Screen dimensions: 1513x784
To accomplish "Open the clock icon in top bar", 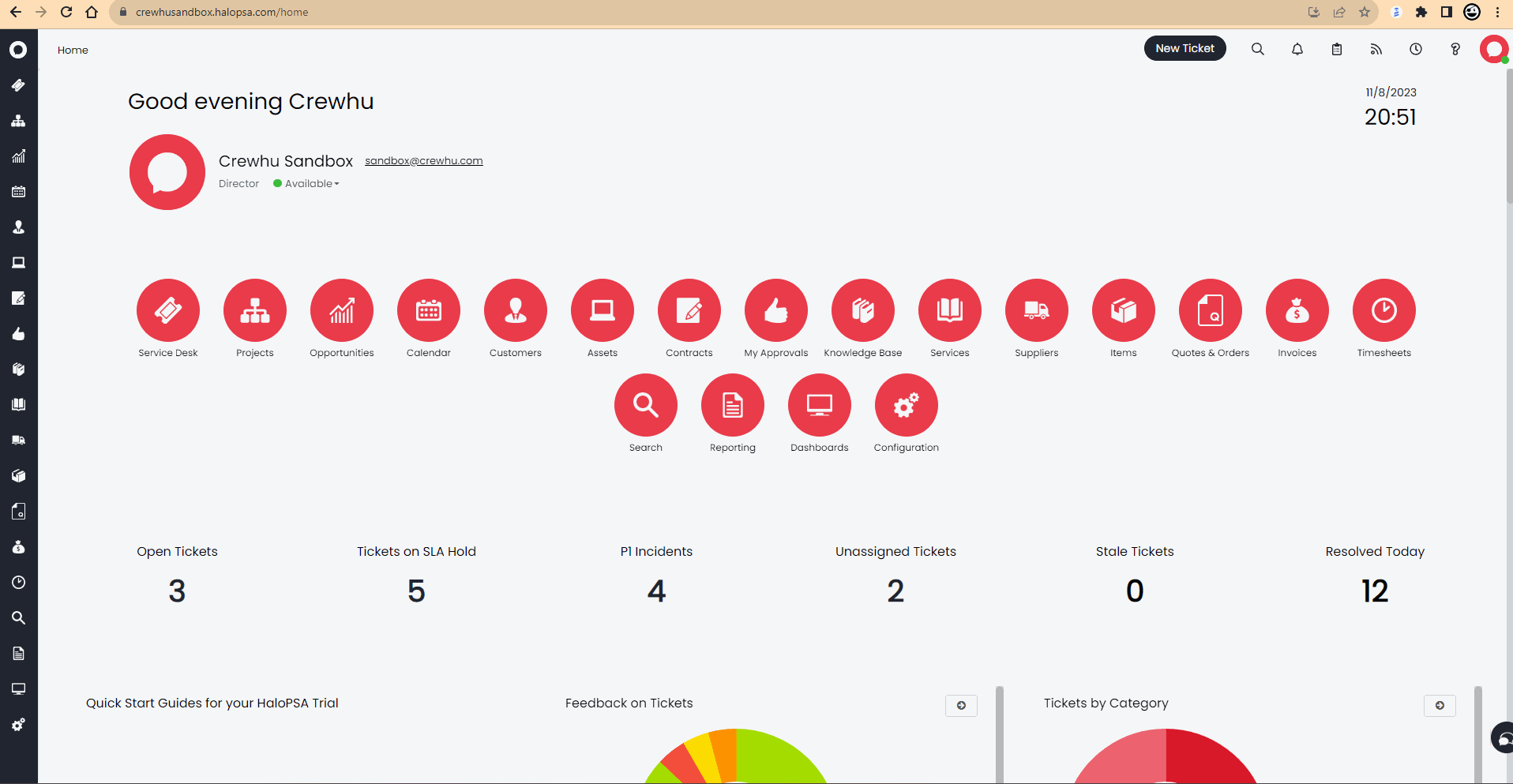I will [x=1416, y=49].
